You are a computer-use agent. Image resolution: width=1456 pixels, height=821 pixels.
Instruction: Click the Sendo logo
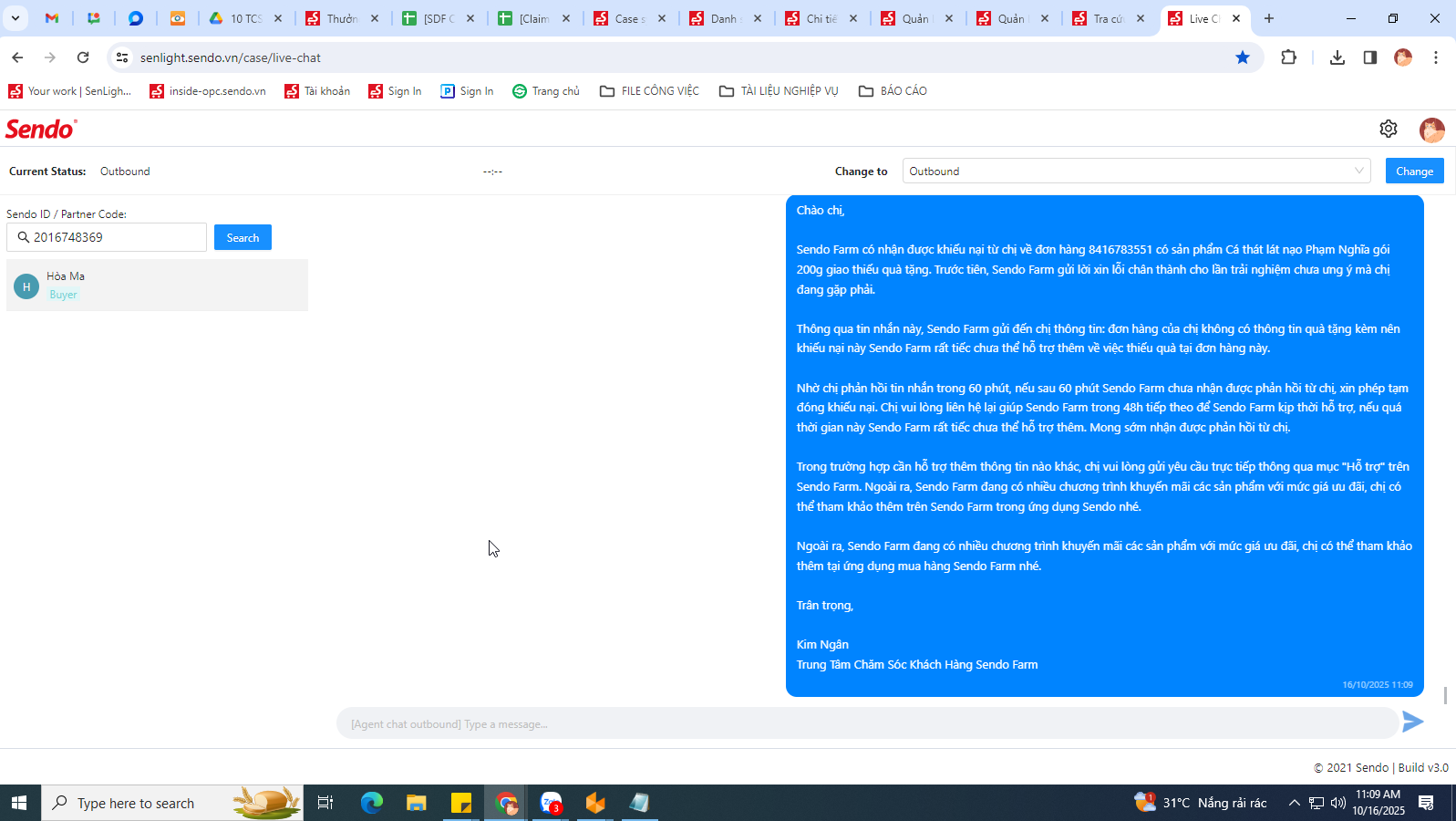pos(41,129)
